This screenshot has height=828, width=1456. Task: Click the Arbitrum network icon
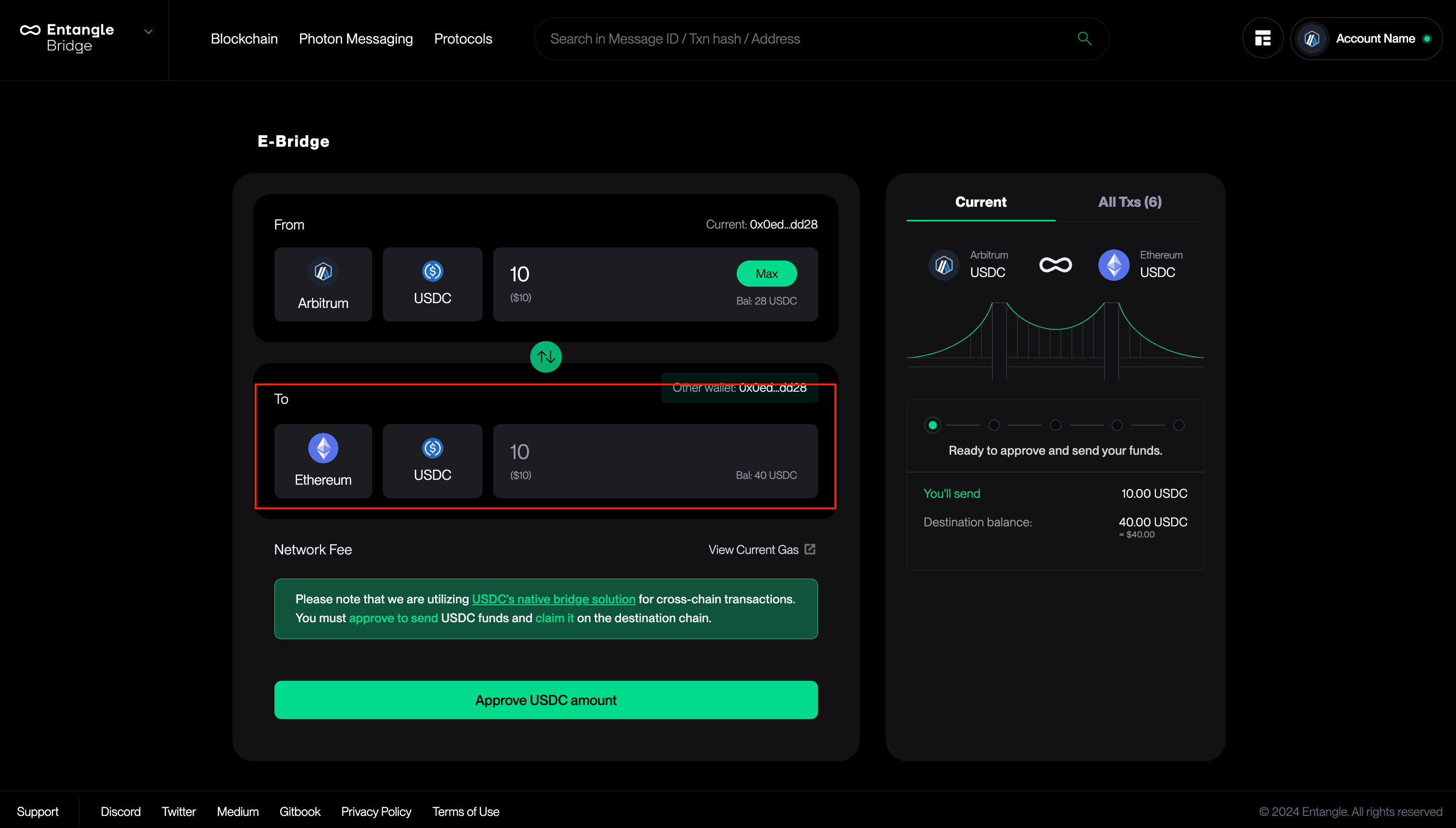click(323, 271)
